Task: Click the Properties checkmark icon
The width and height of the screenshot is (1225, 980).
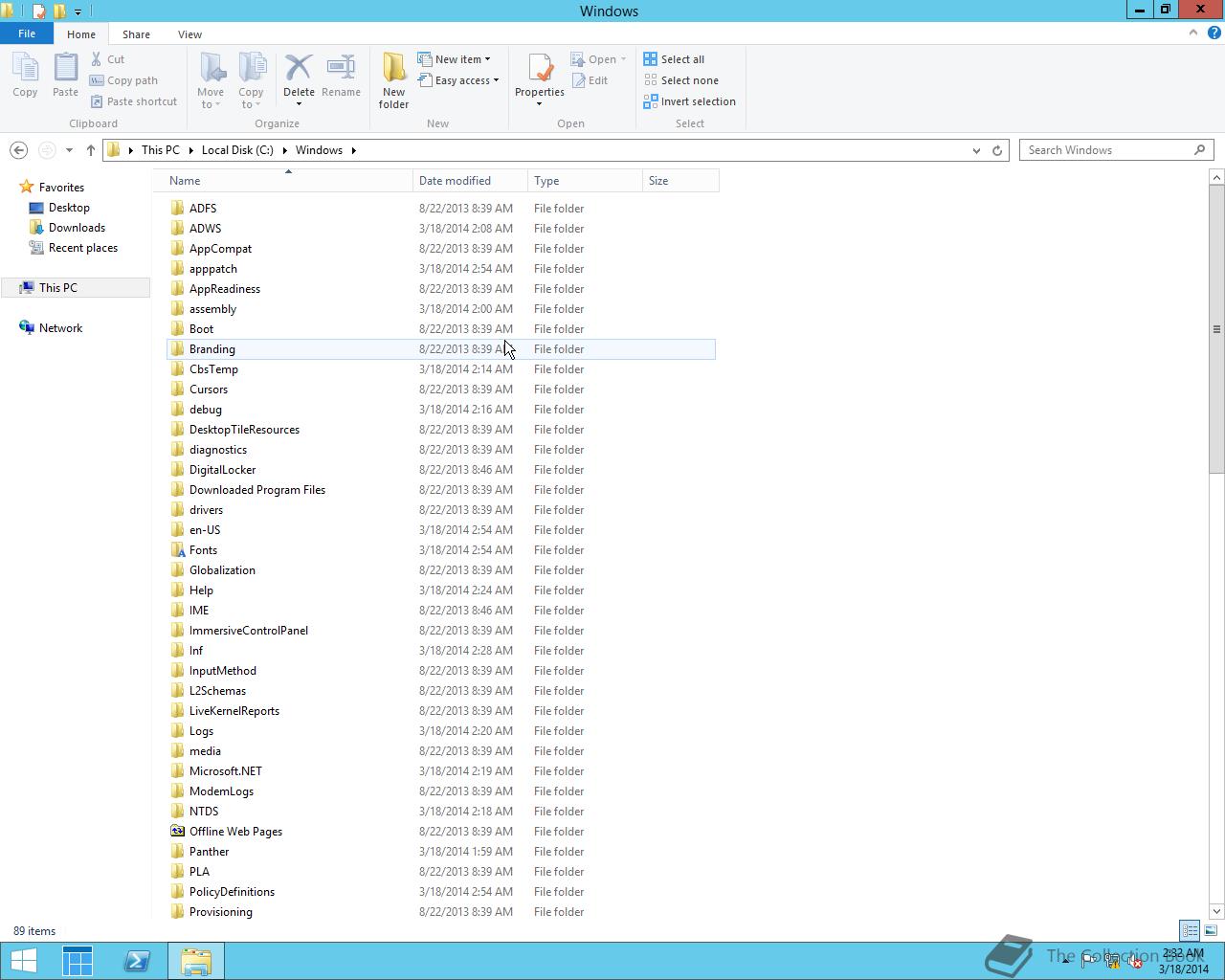Action: coord(540,68)
